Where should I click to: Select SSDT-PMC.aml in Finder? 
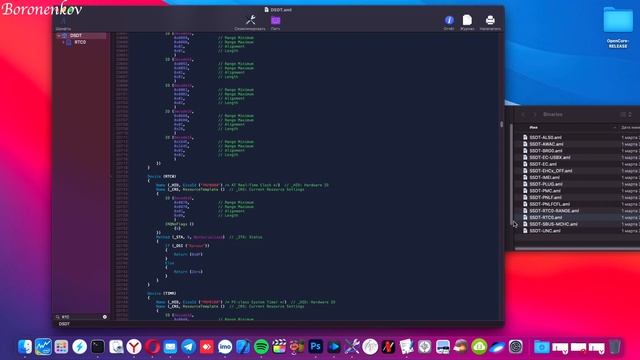[x=545, y=191]
